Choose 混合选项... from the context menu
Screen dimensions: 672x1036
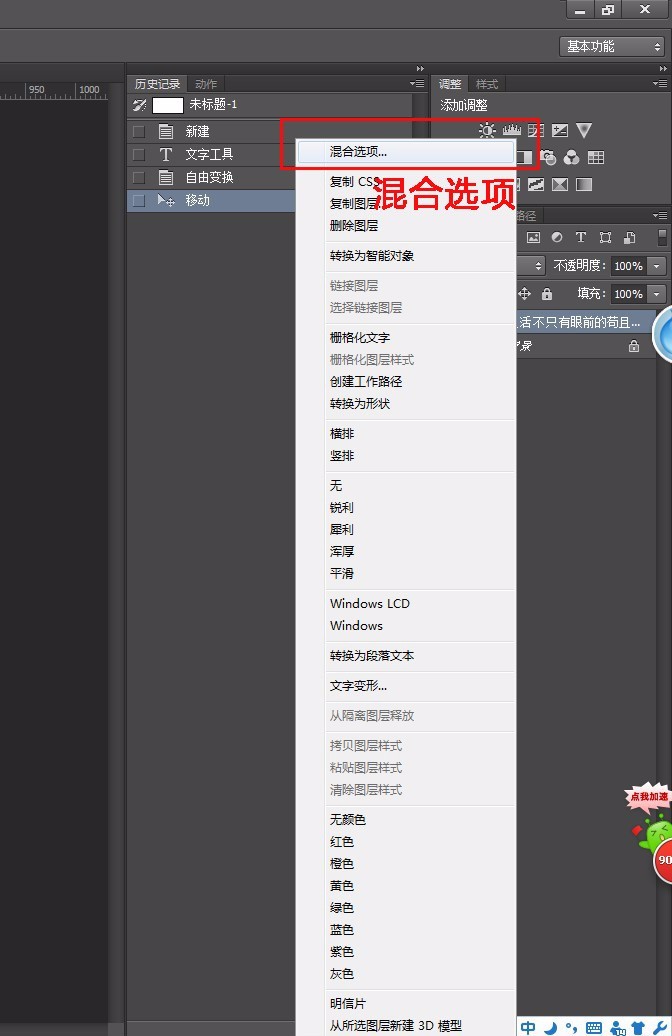tap(358, 152)
